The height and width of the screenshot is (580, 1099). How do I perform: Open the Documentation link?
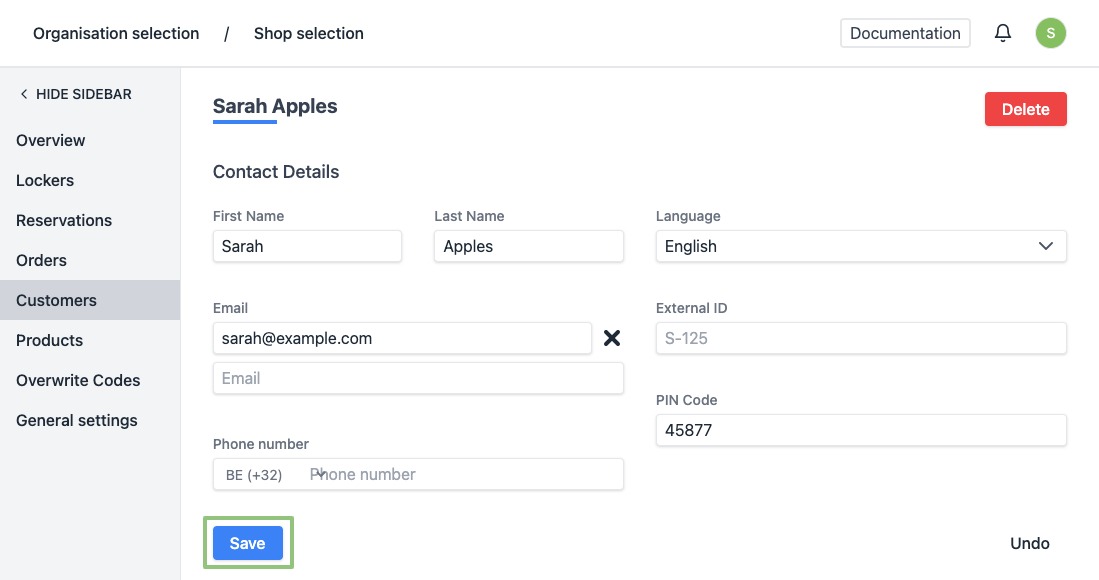tap(905, 33)
